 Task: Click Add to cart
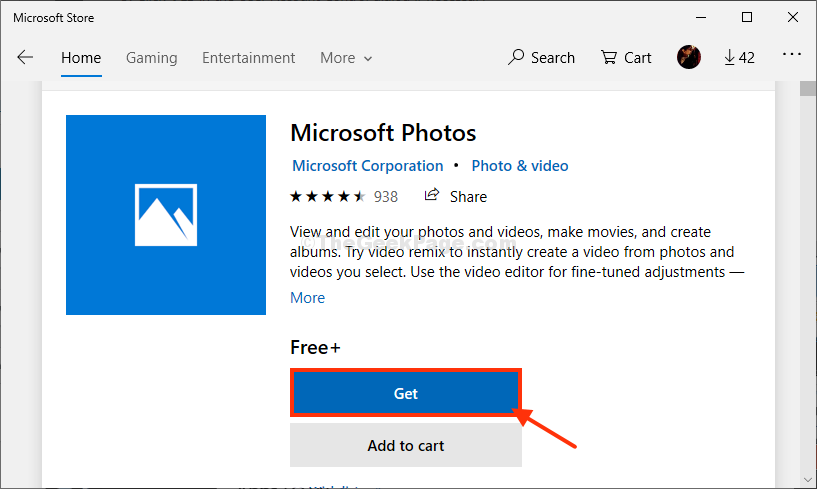point(405,445)
